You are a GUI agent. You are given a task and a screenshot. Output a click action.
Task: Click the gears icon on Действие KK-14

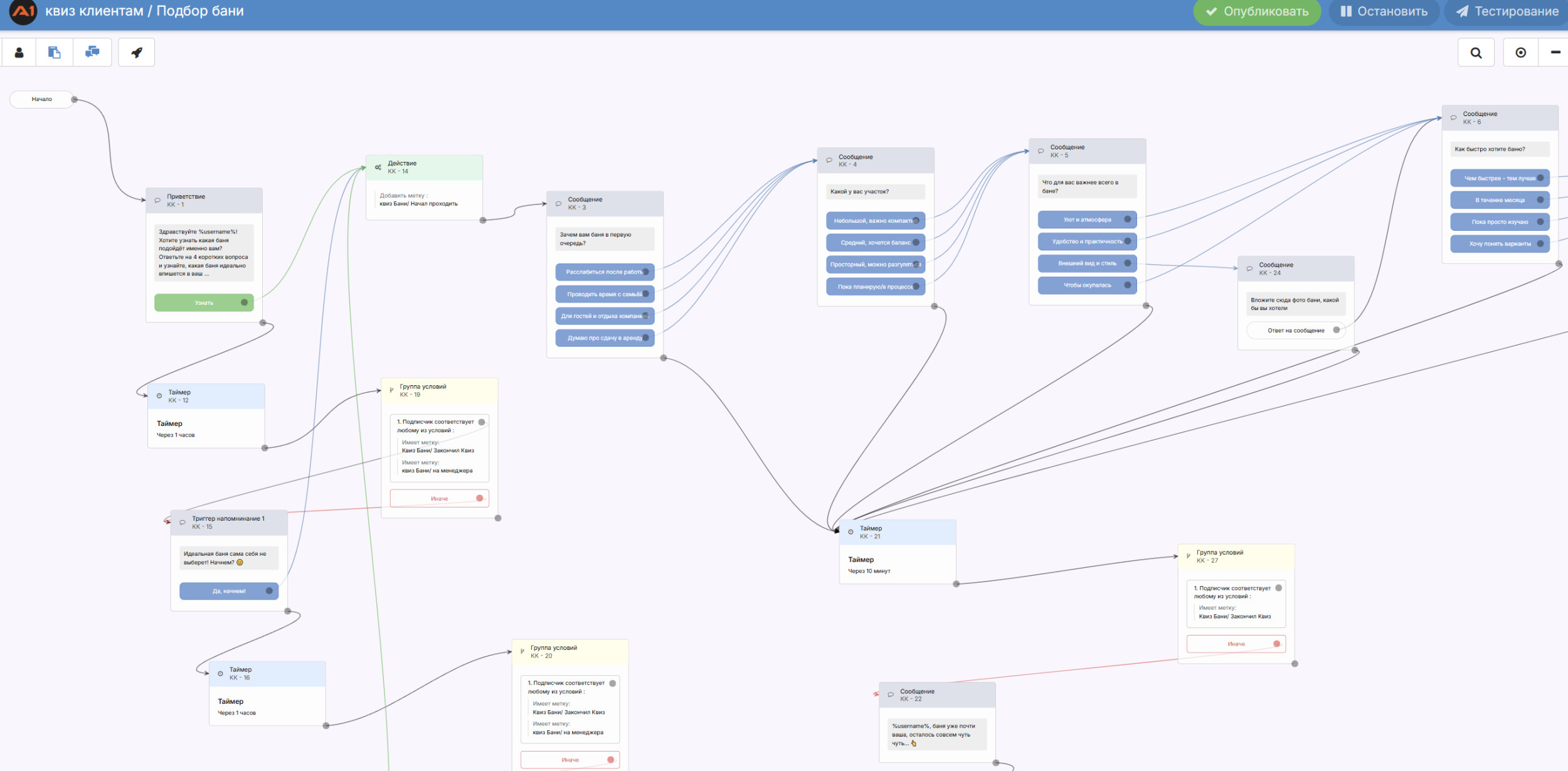pos(378,167)
